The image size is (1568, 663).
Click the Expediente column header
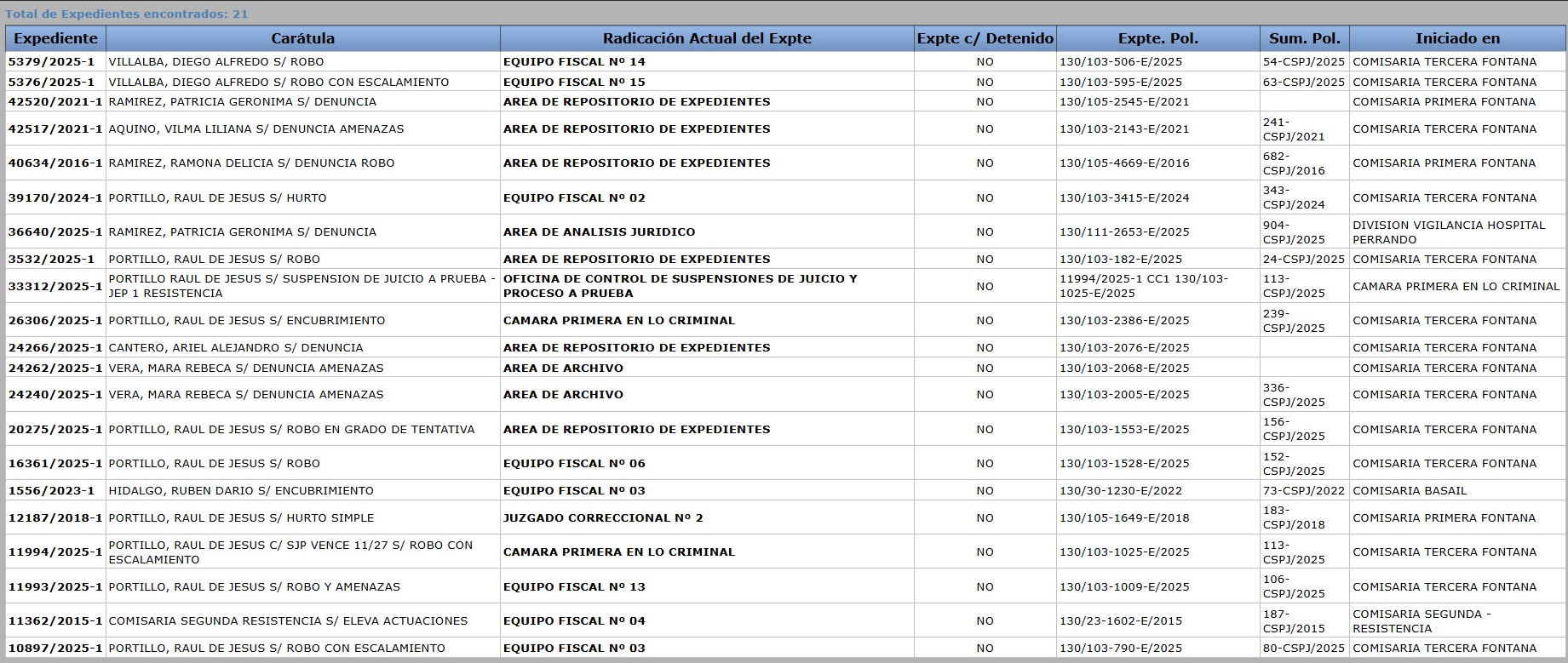tap(55, 38)
